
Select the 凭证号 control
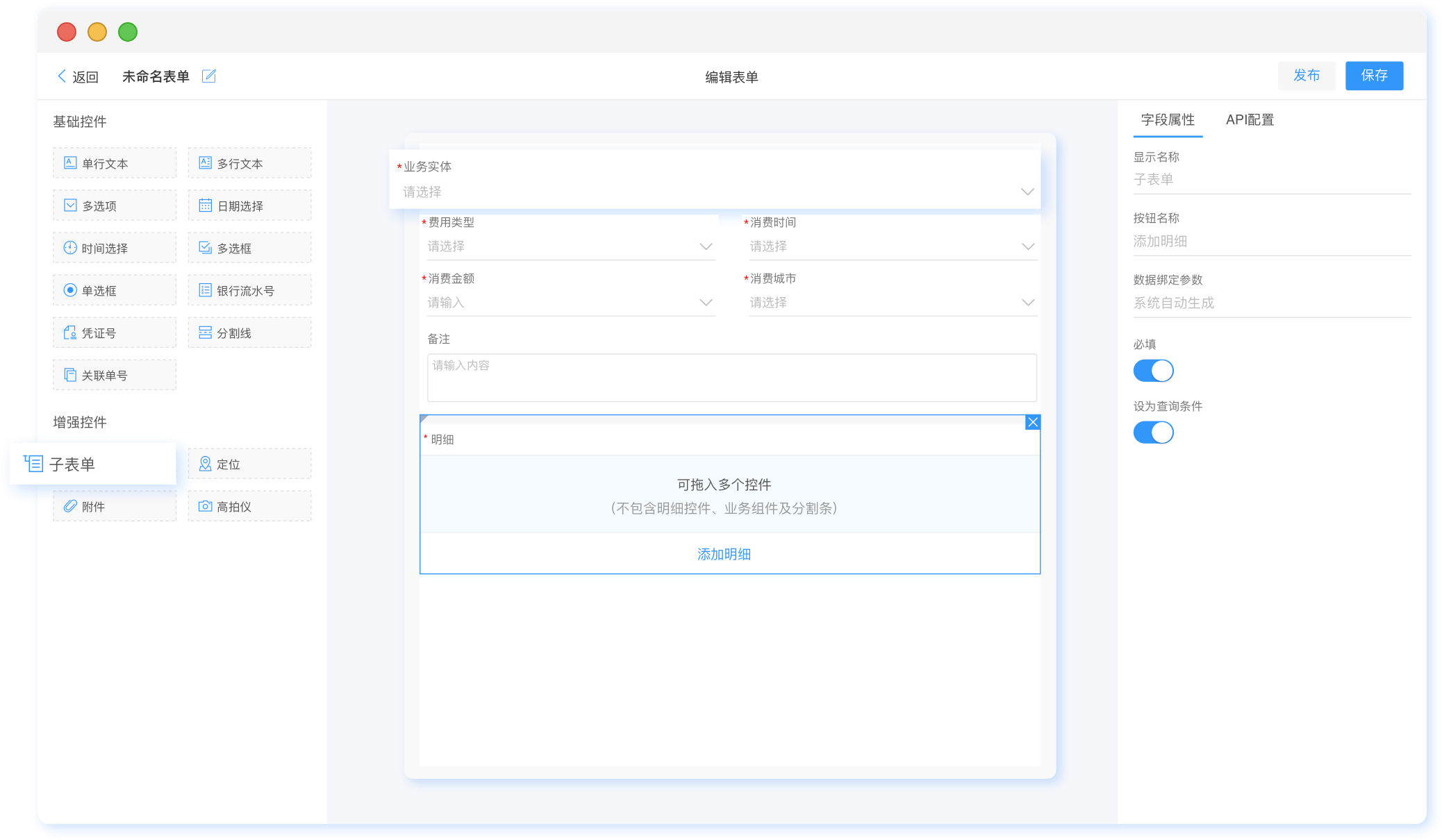(114, 332)
